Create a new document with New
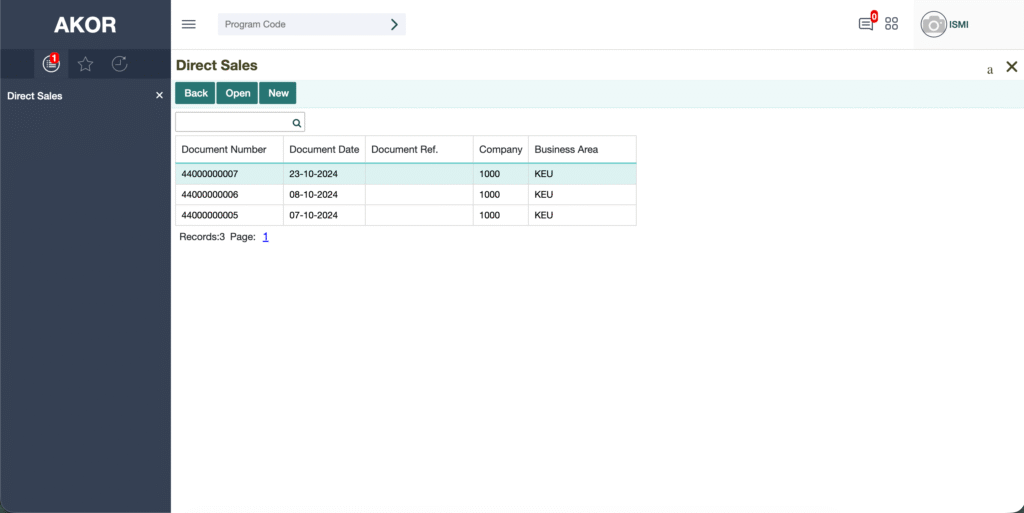 278,93
